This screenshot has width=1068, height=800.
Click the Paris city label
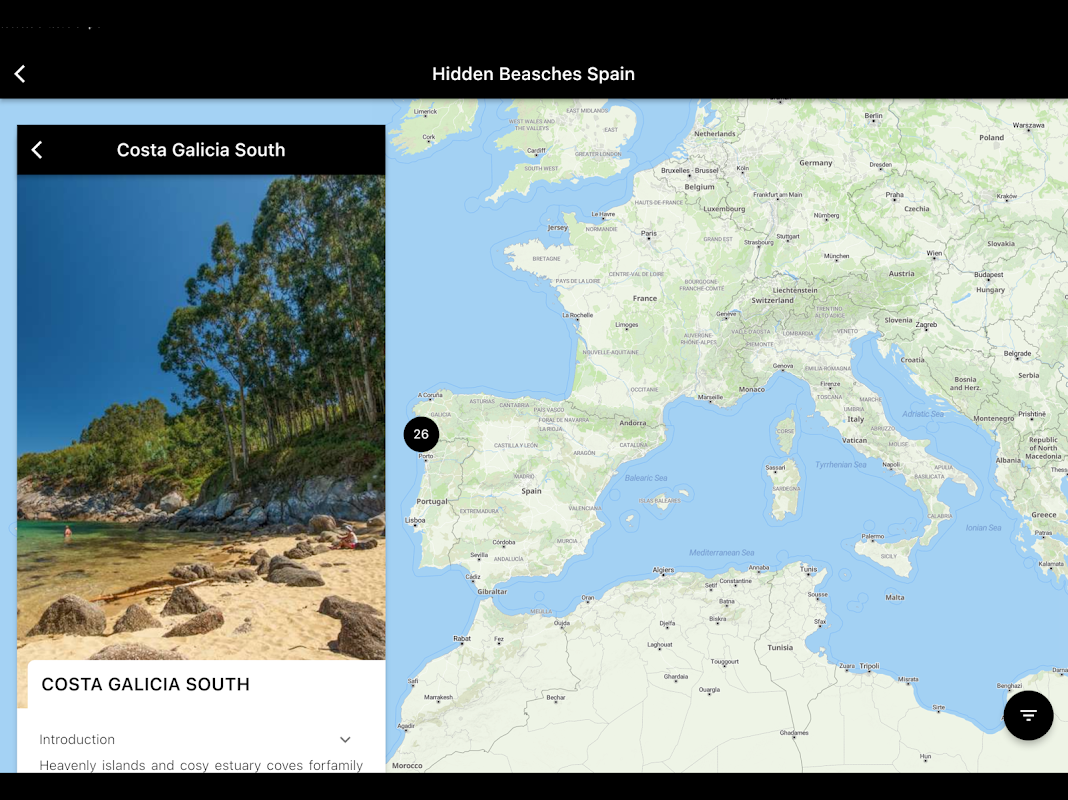coord(648,234)
